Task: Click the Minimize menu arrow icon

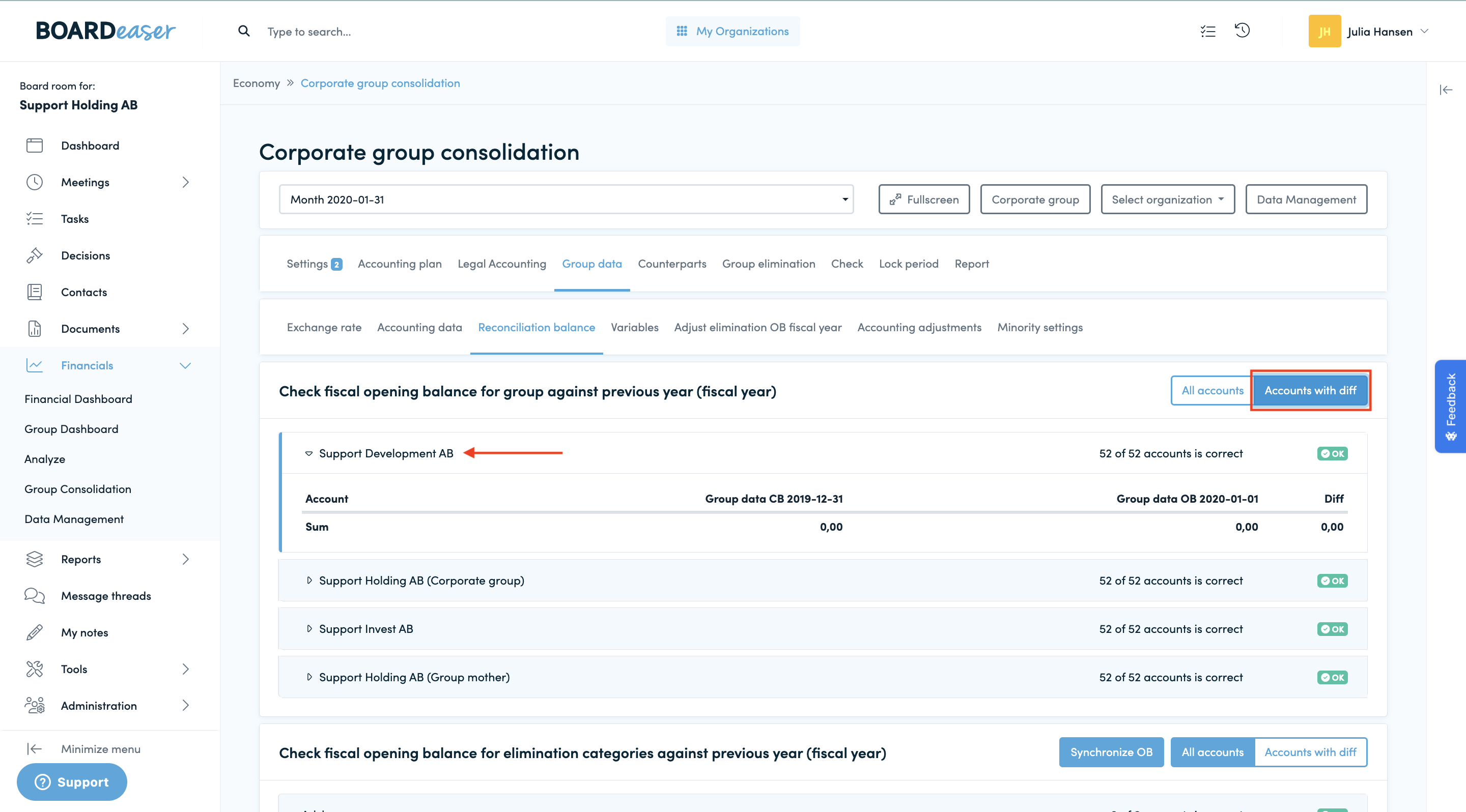Action: coord(35,749)
